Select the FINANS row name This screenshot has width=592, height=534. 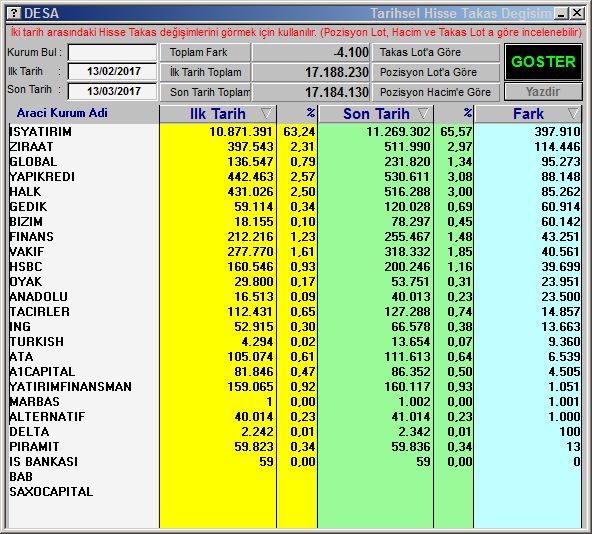pyautogui.click(x=32, y=237)
